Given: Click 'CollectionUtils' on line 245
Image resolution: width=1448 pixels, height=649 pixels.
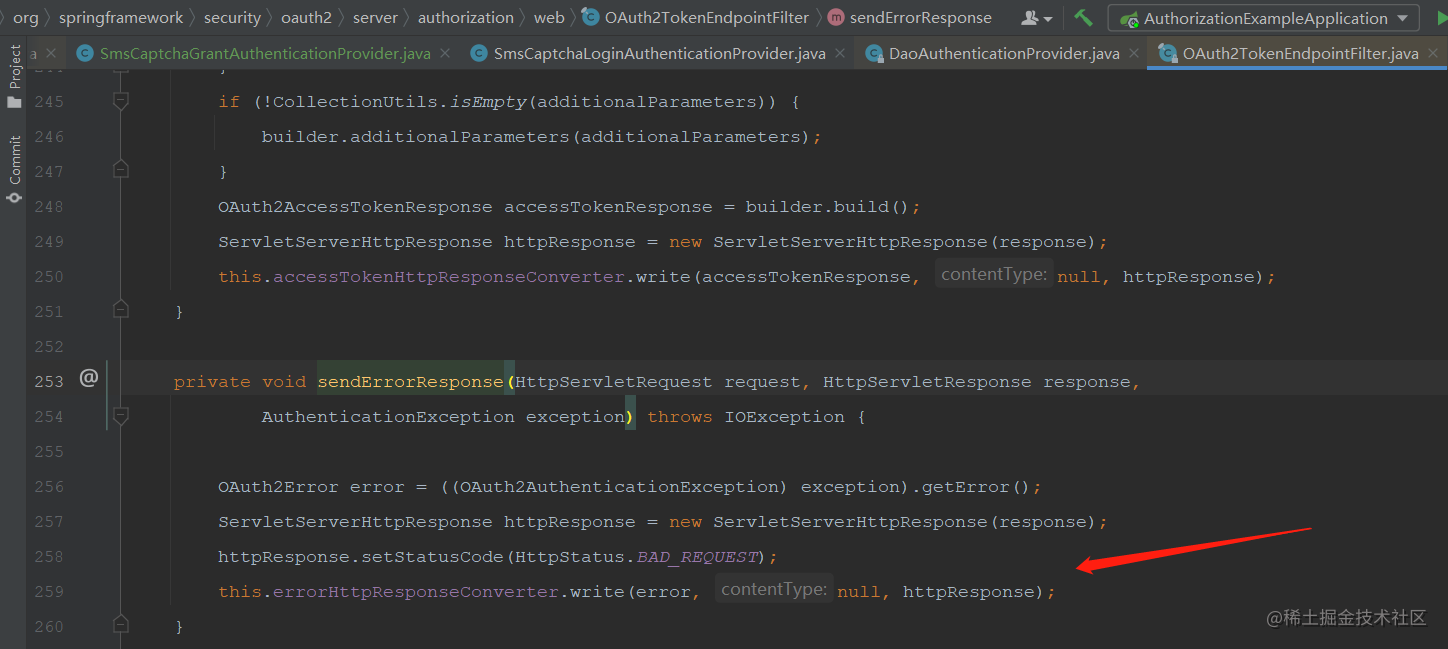Looking at the screenshot, I should 355,102.
